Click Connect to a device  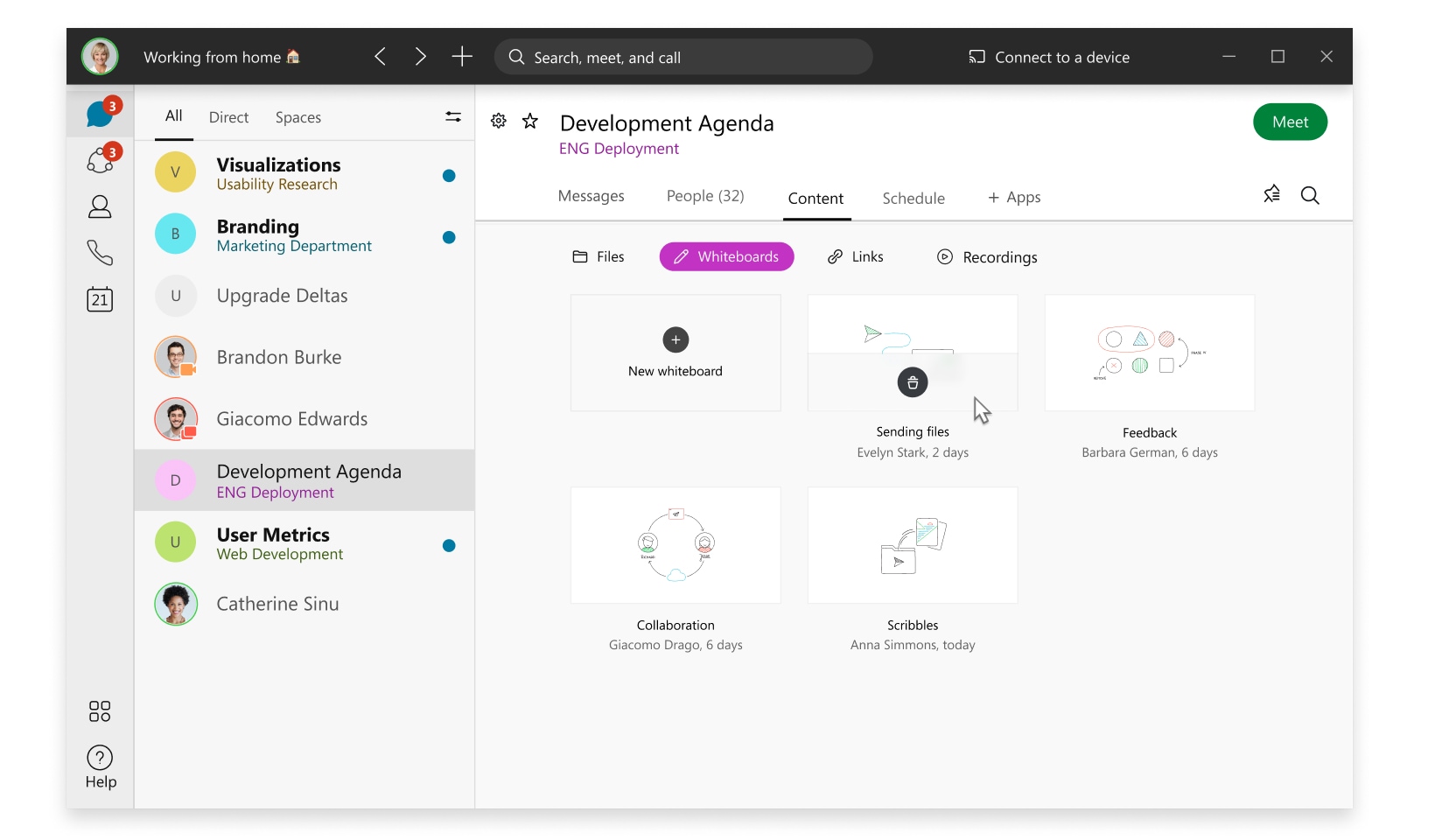pyautogui.click(x=1048, y=57)
